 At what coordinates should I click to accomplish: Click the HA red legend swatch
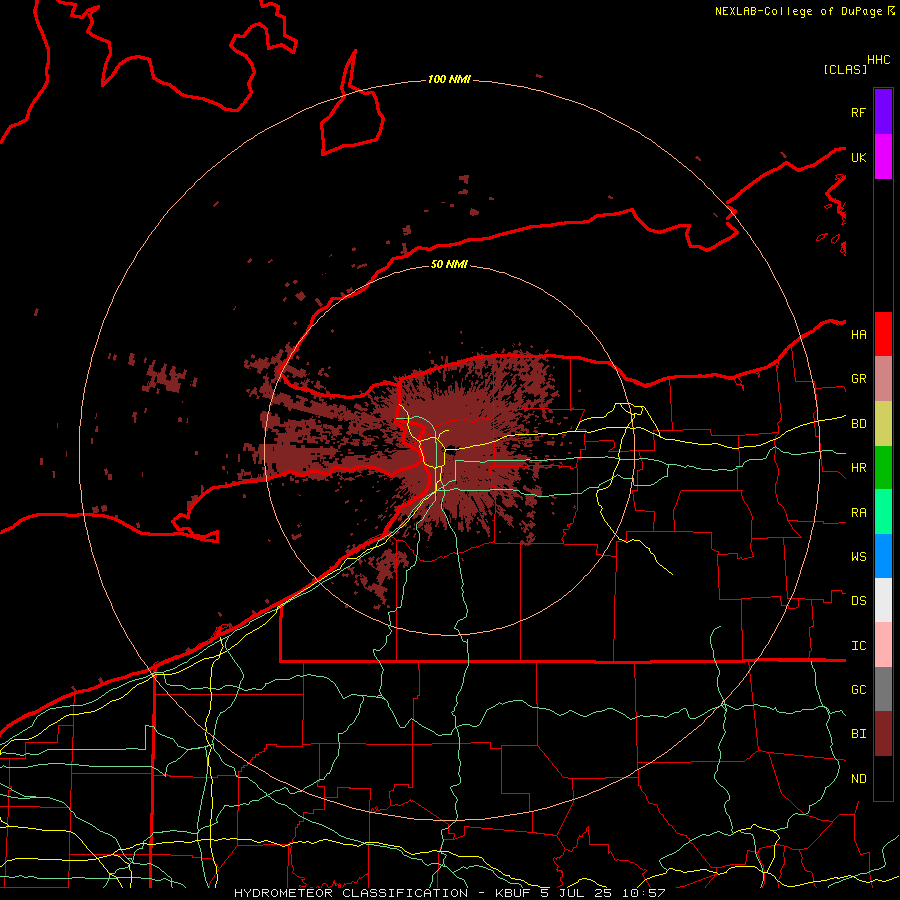[883, 334]
